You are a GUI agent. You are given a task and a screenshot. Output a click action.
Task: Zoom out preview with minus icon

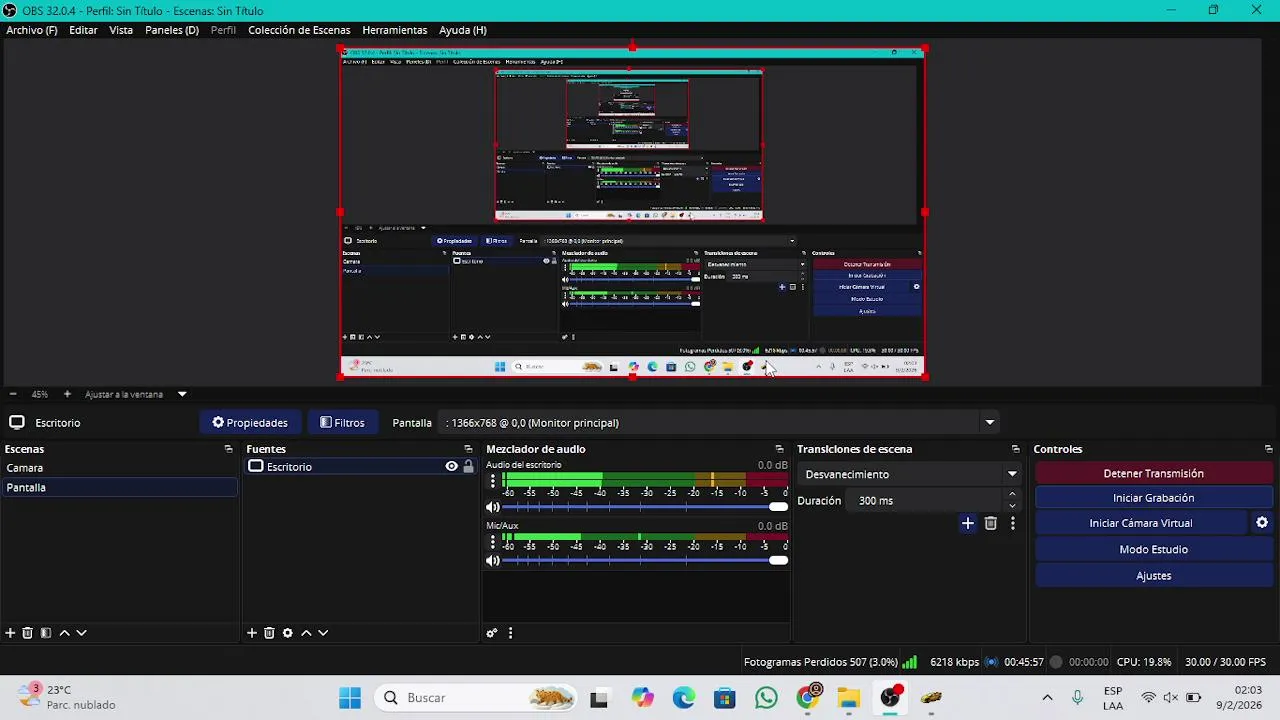point(12,394)
